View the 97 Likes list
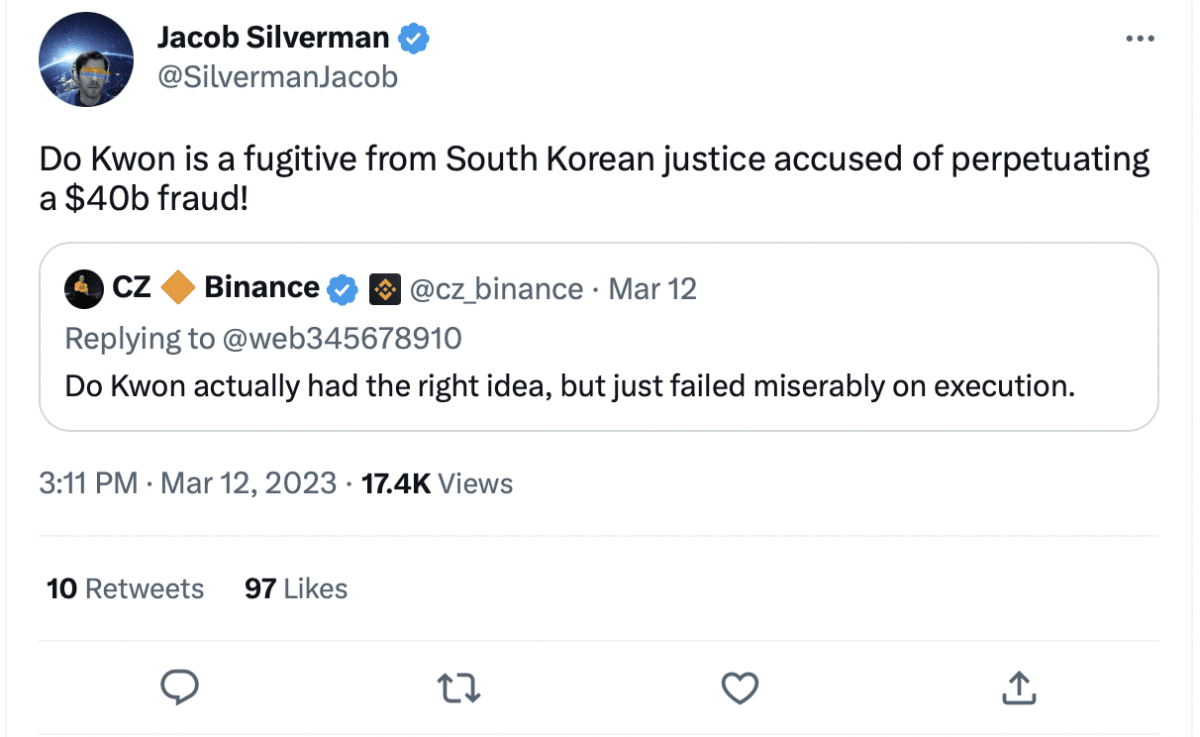The height and width of the screenshot is (737, 1200). click(x=296, y=589)
